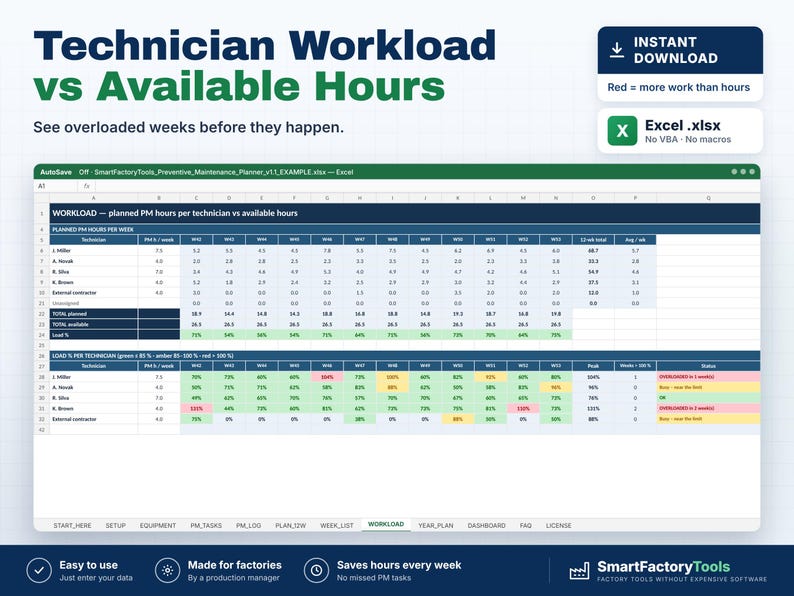Switch to the SETUP sheet tab
794x596 pixels.
(115, 526)
